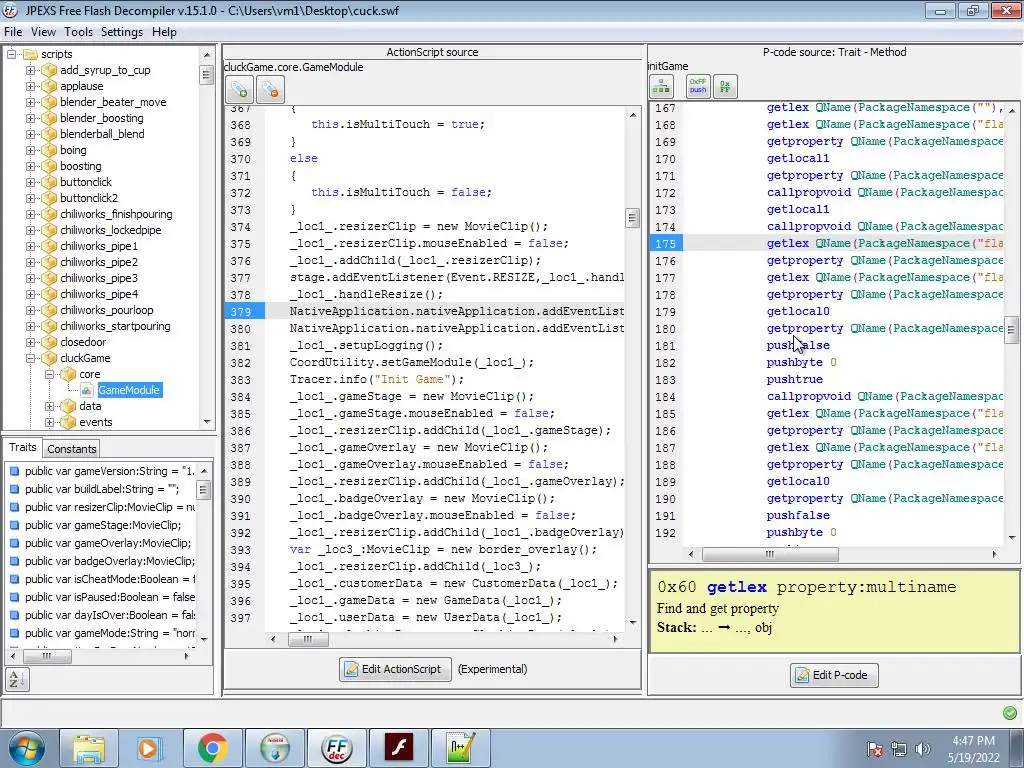This screenshot has height=768, width=1024.
Task: Select trait public var badgeOverlay:MovieClip
Action: 110,561
